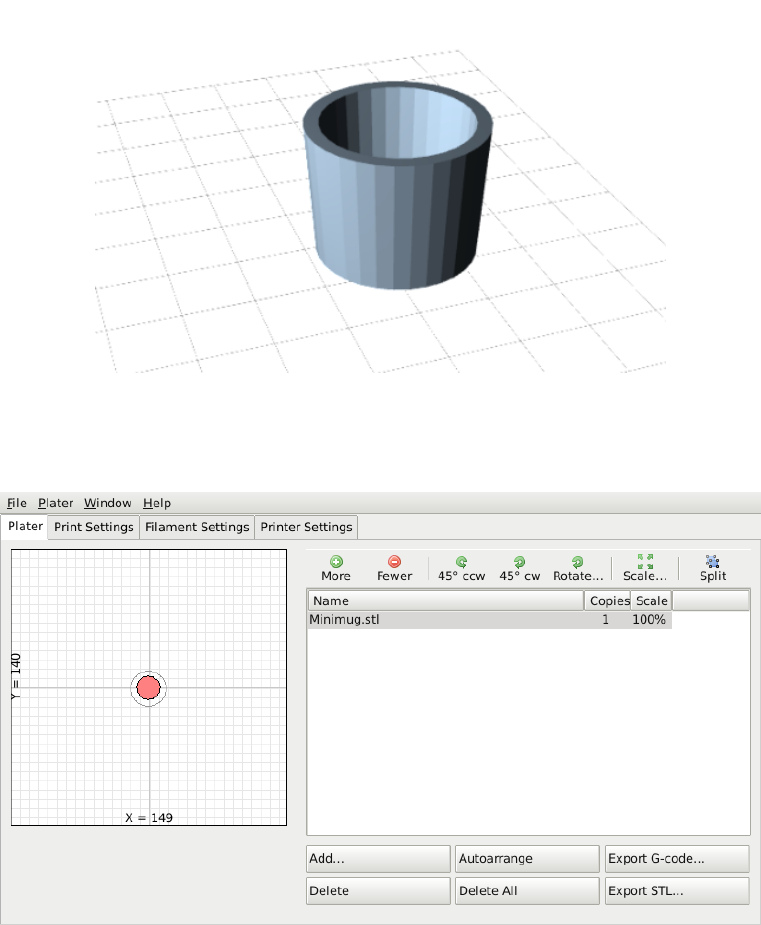Click the Copies value 1 cell
Screen dimensions: 761x925
608,619
